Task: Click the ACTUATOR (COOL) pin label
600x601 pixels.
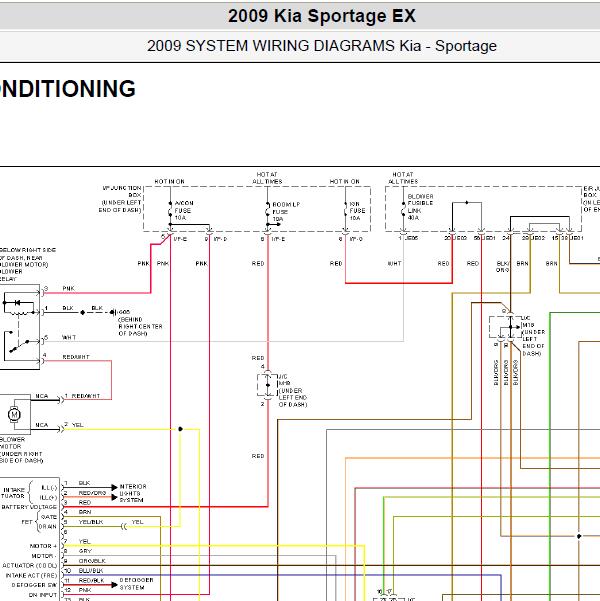Action: point(30,566)
